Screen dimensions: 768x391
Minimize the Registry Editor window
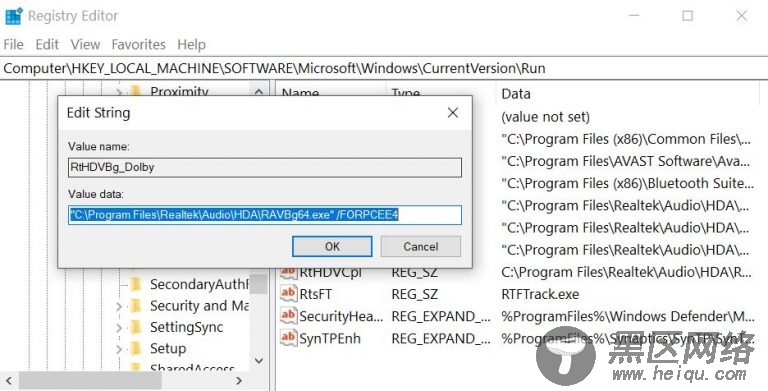click(634, 16)
